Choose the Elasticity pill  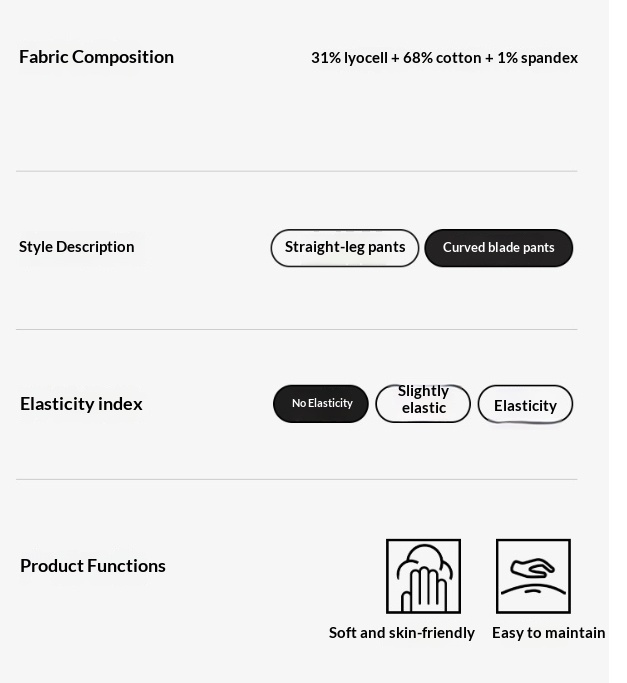point(525,404)
